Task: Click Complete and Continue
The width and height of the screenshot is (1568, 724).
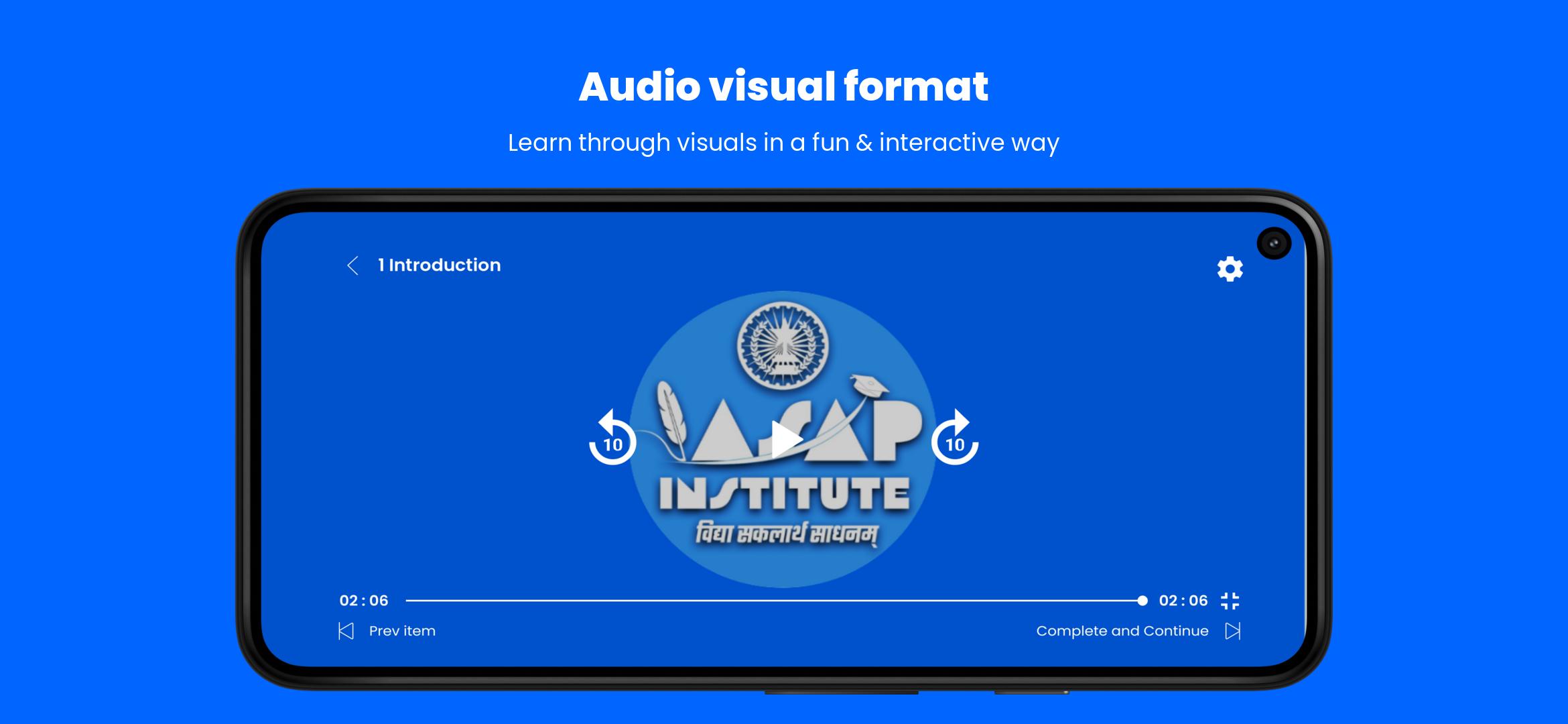Action: 1122,631
